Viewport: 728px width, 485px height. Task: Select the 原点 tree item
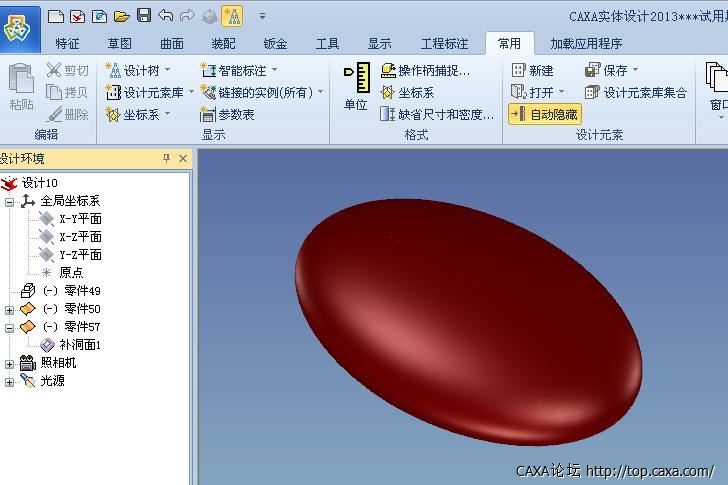[71, 272]
